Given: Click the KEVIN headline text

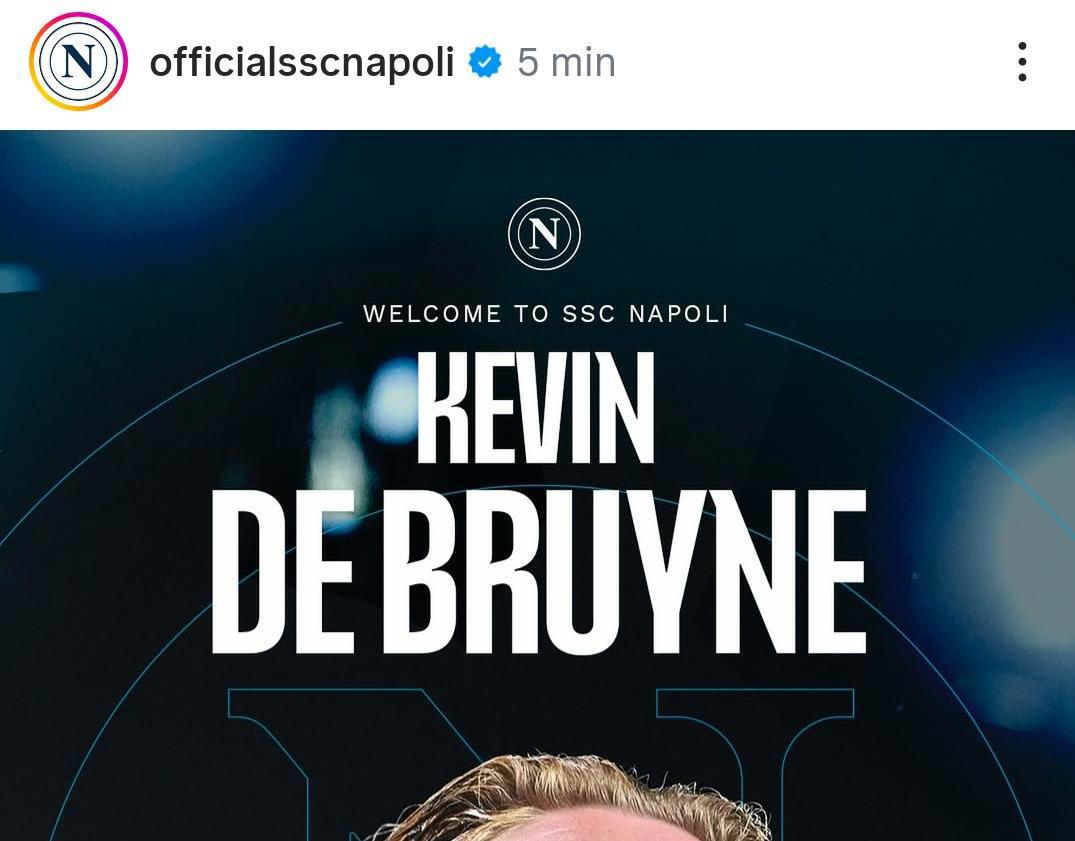Looking at the screenshot, I should click(535, 408).
